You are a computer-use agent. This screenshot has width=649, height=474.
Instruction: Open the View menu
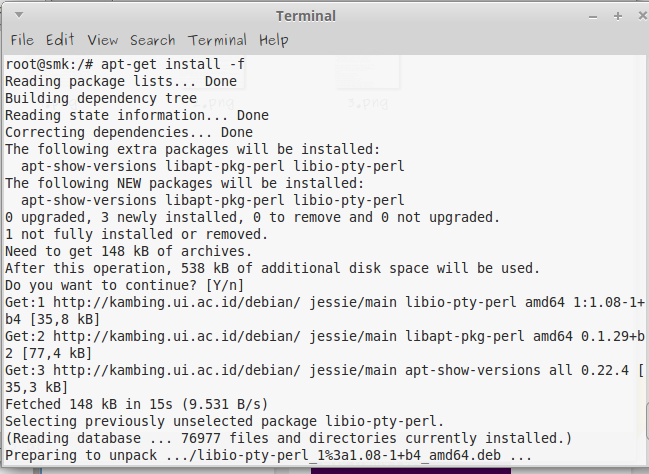point(102,40)
